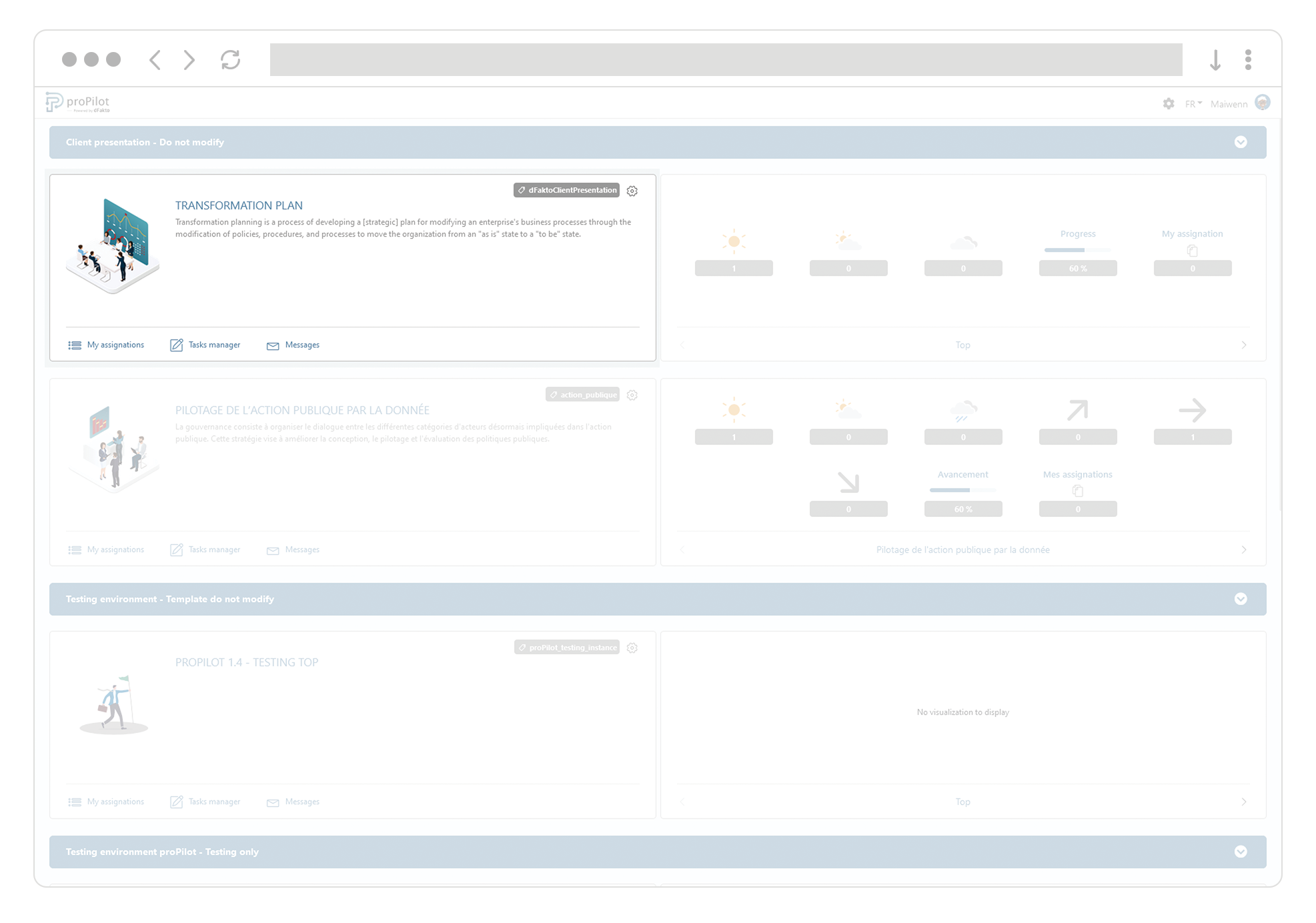Click the browser reload button

(x=231, y=60)
